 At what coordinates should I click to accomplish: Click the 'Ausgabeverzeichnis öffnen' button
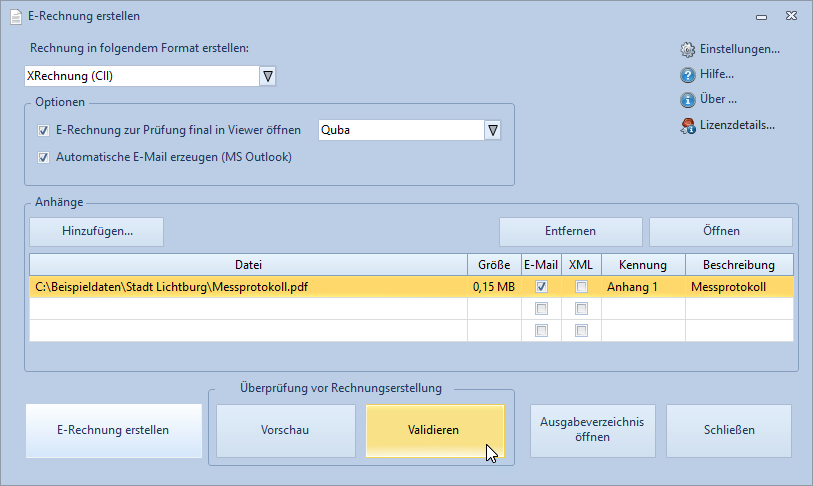(x=593, y=431)
